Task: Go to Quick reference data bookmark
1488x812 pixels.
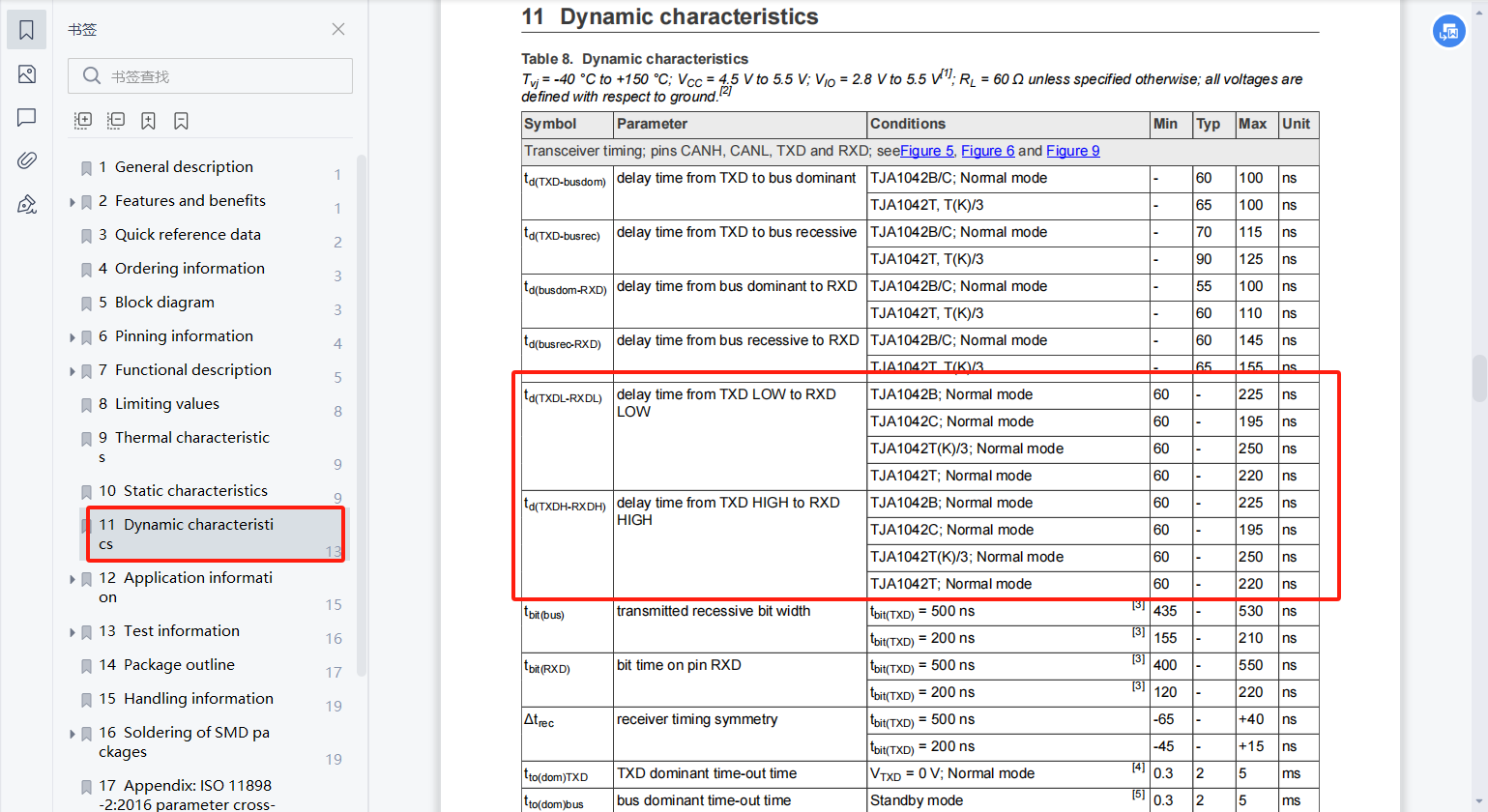Action: (180, 234)
